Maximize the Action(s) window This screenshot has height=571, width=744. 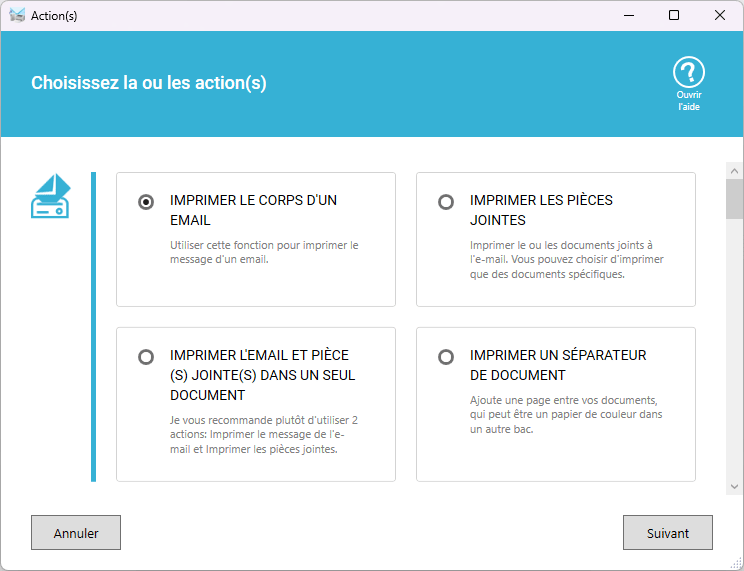coord(674,15)
